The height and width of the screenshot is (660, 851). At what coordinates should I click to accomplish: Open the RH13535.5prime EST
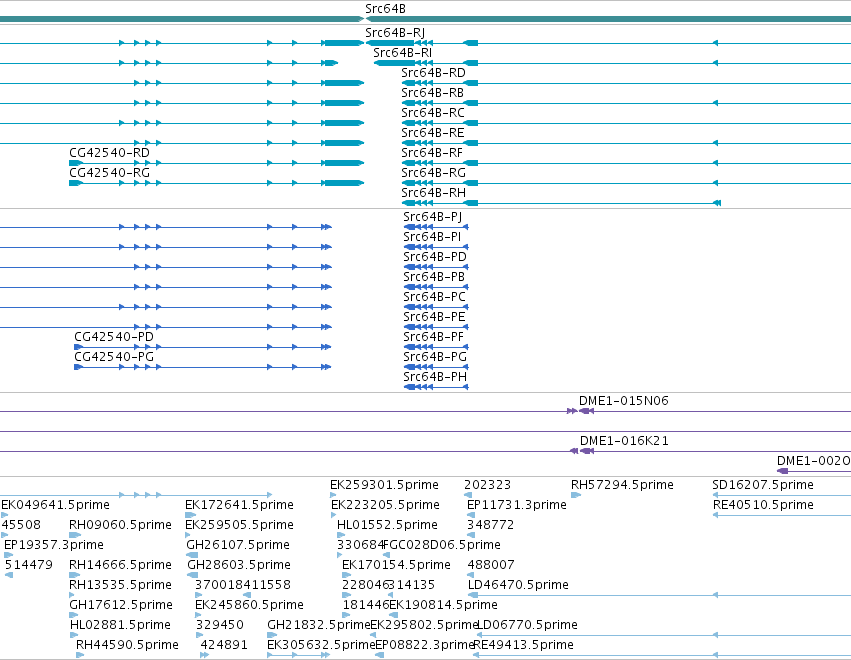tap(120, 586)
